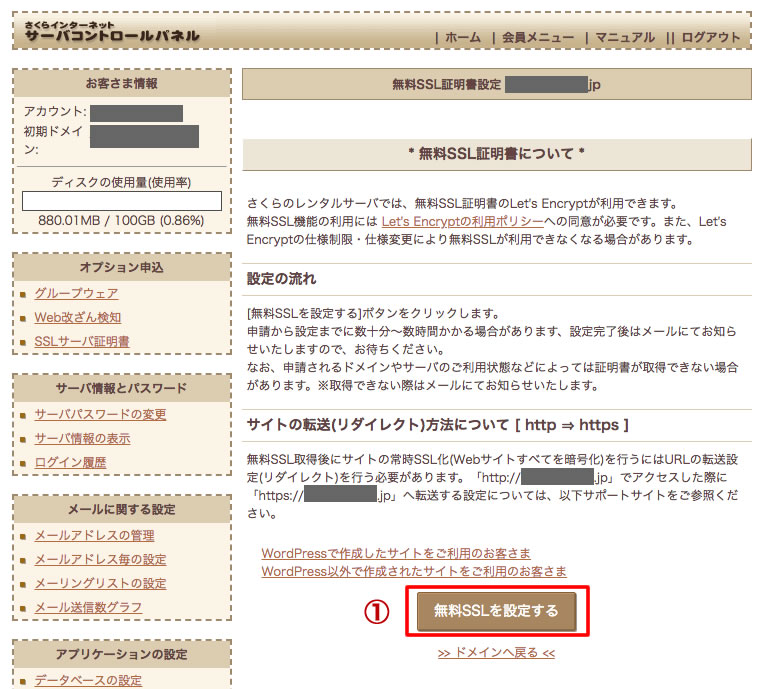Open データベースの設定 link
Viewport: 784px width, 689px height.
coord(88,680)
